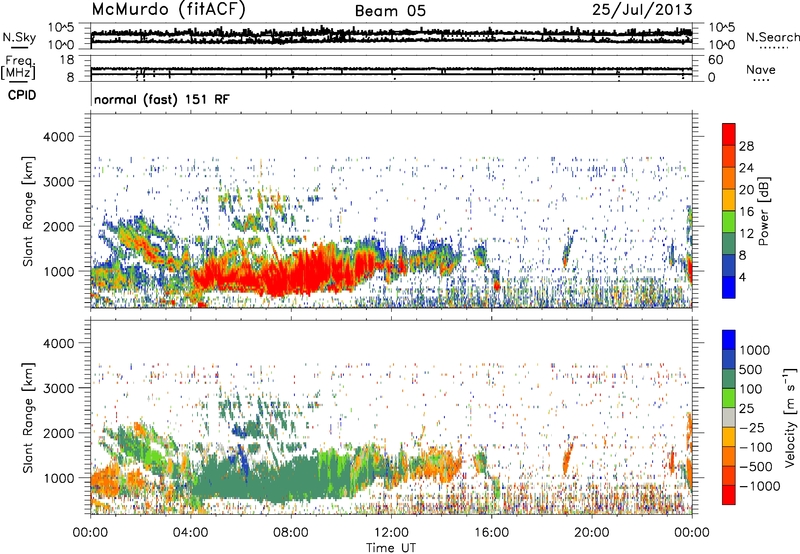
Task: Click the 04:00 time axis tick label
Action: (190, 533)
